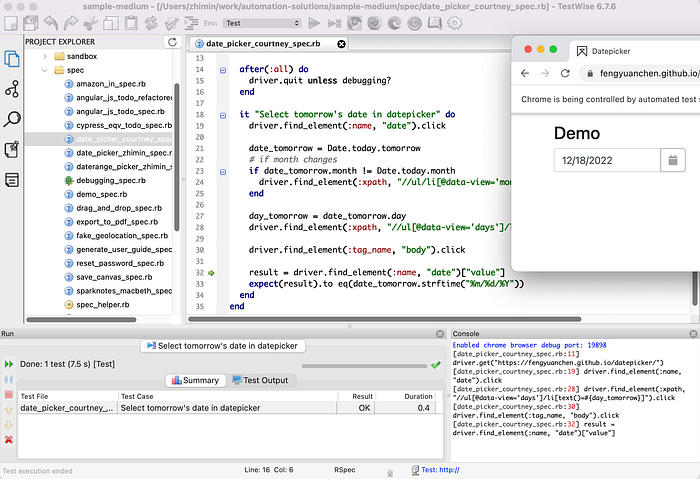Click the green arrow marker at line 32
The image size is (700, 479).
coord(211,273)
